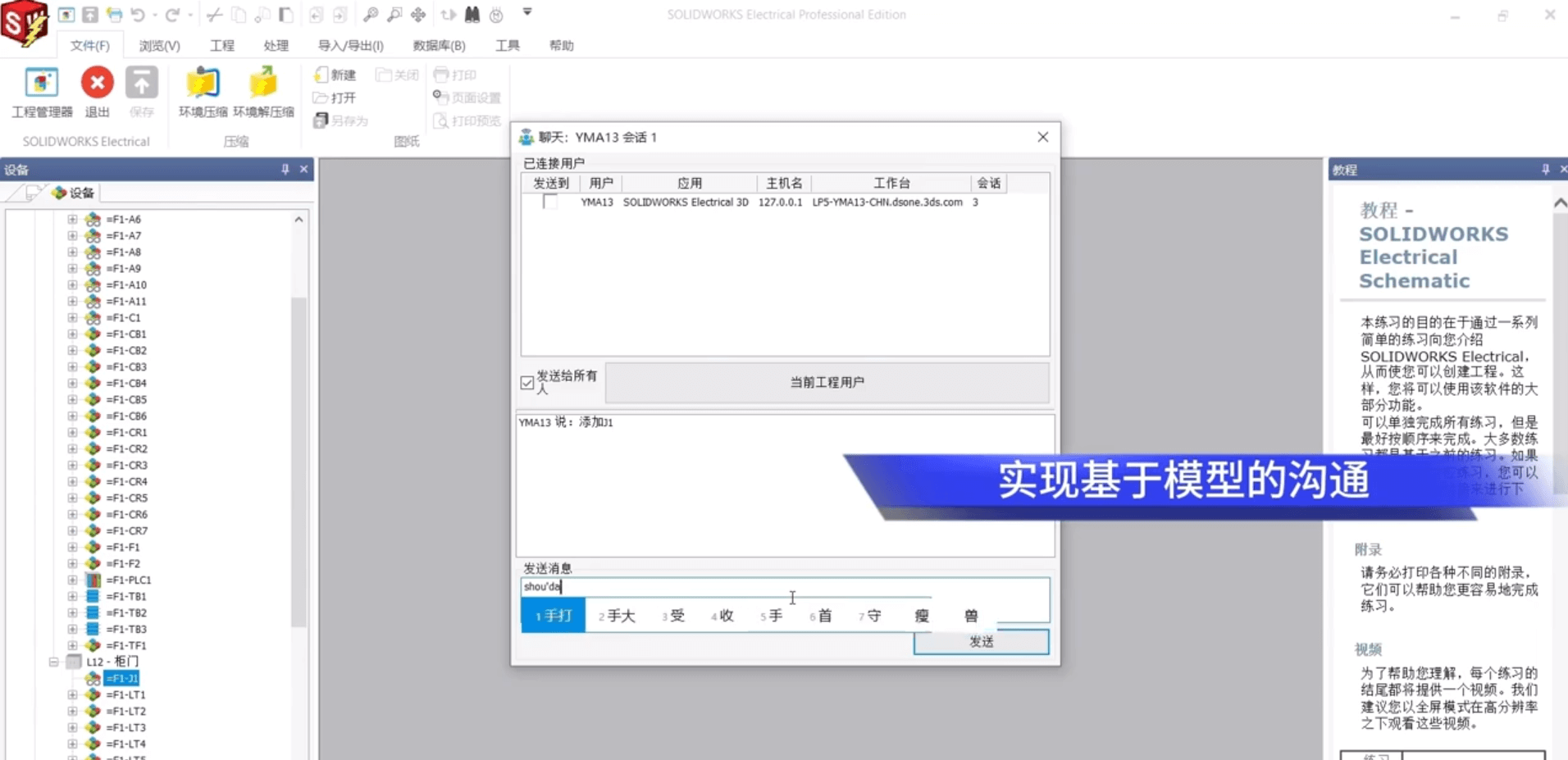Open the 浏览(V) ribbon tab
Screen dimensions: 1568x760
tap(159, 45)
